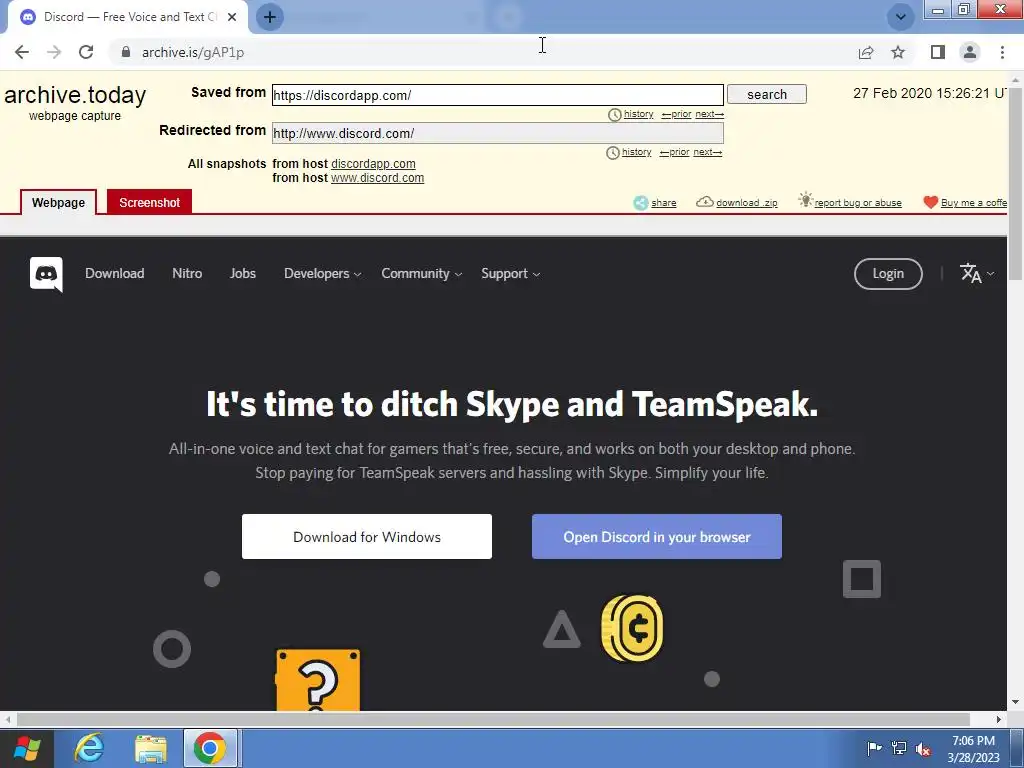View site info via the padlock icon
The image size is (1024, 768).
pyautogui.click(x=126, y=52)
